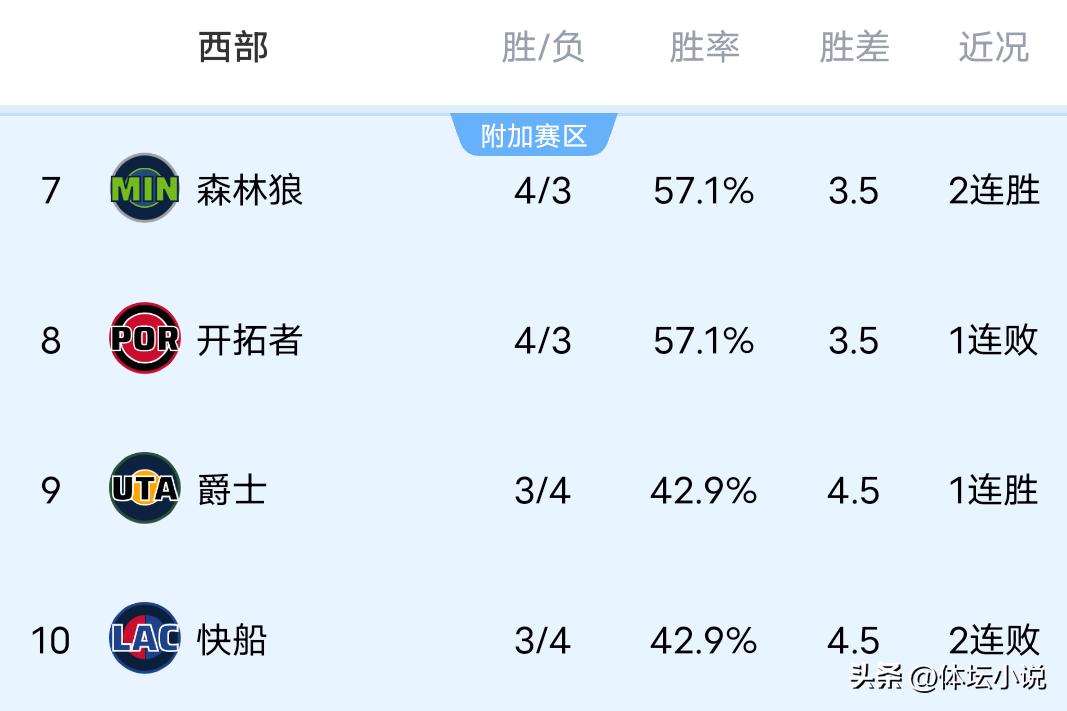Sort standings by 胜率 column header

(704, 47)
